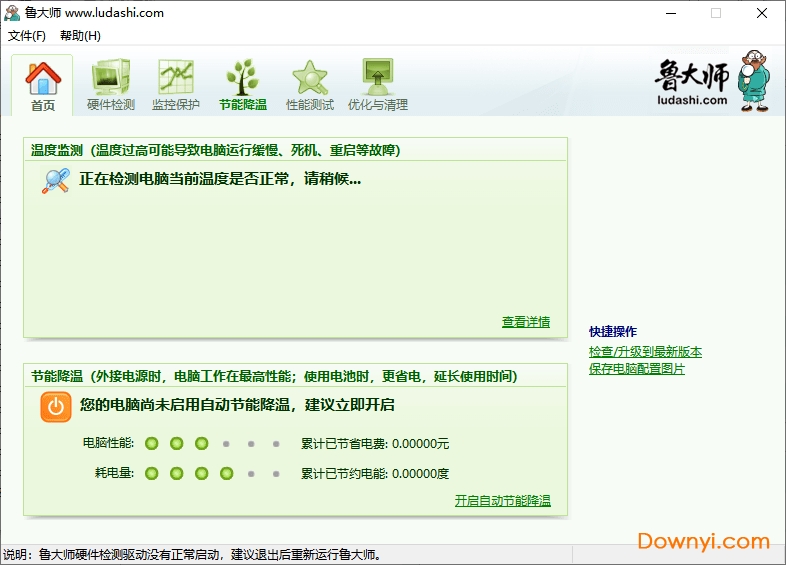Screen dimensions: 786x565
Task: Set 耗电量 level to fourth green dot
Action: tap(226, 474)
